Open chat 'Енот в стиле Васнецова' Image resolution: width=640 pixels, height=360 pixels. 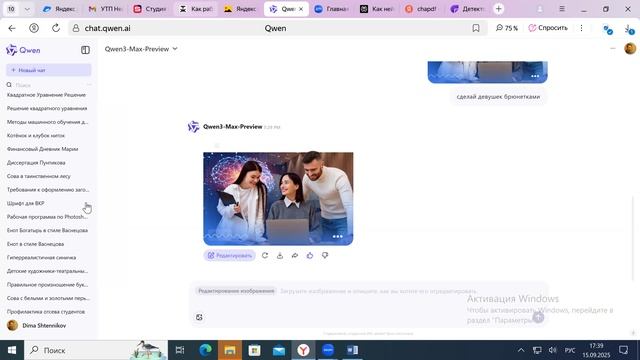click(36, 244)
